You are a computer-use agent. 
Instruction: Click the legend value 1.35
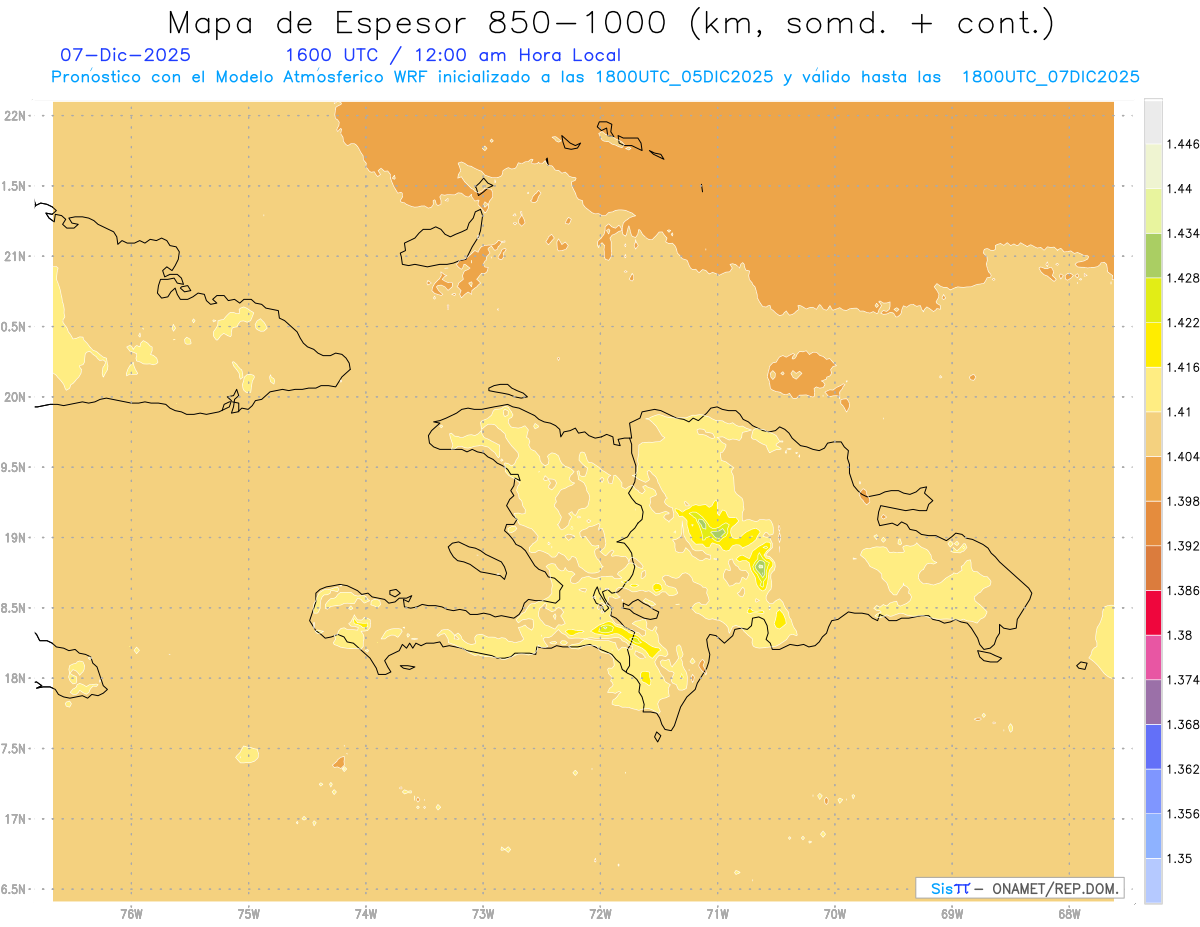pyautogui.click(x=1180, y=859)
